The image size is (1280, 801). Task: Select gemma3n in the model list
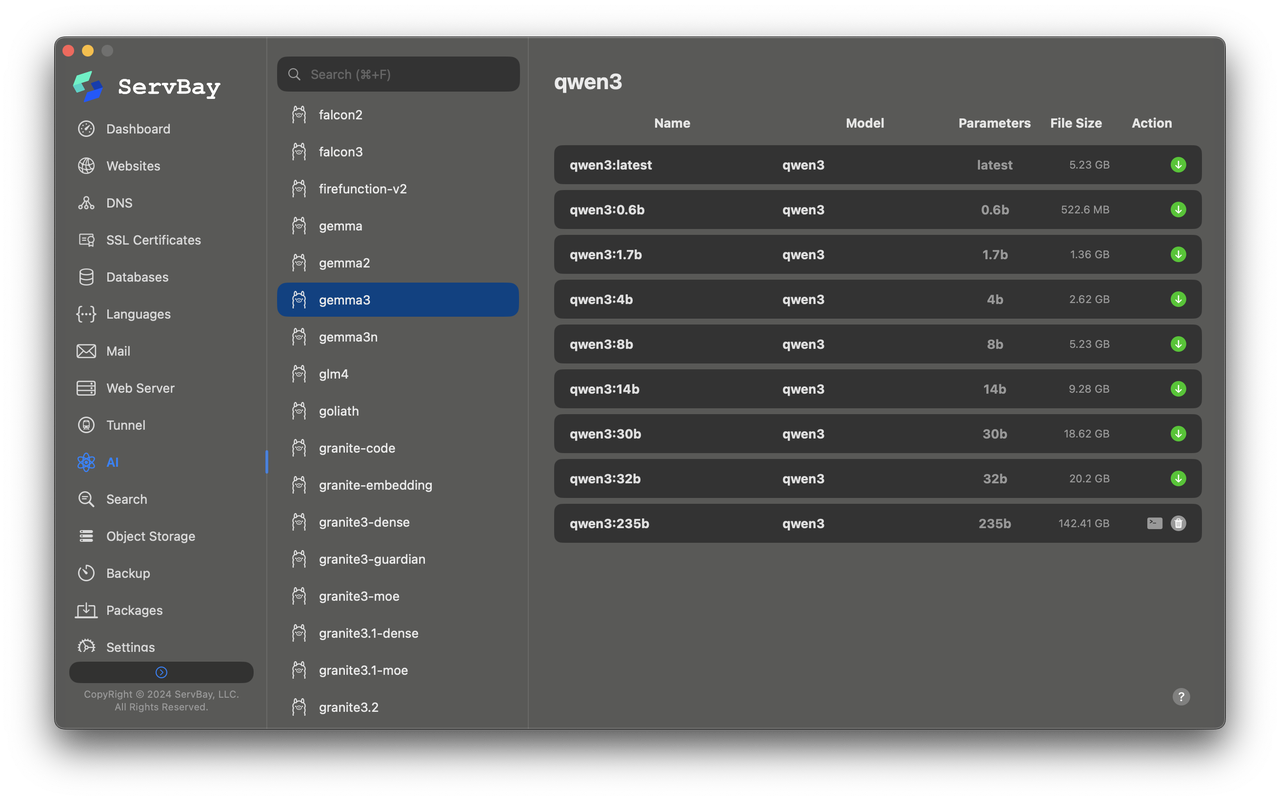(x=398, y=337)
